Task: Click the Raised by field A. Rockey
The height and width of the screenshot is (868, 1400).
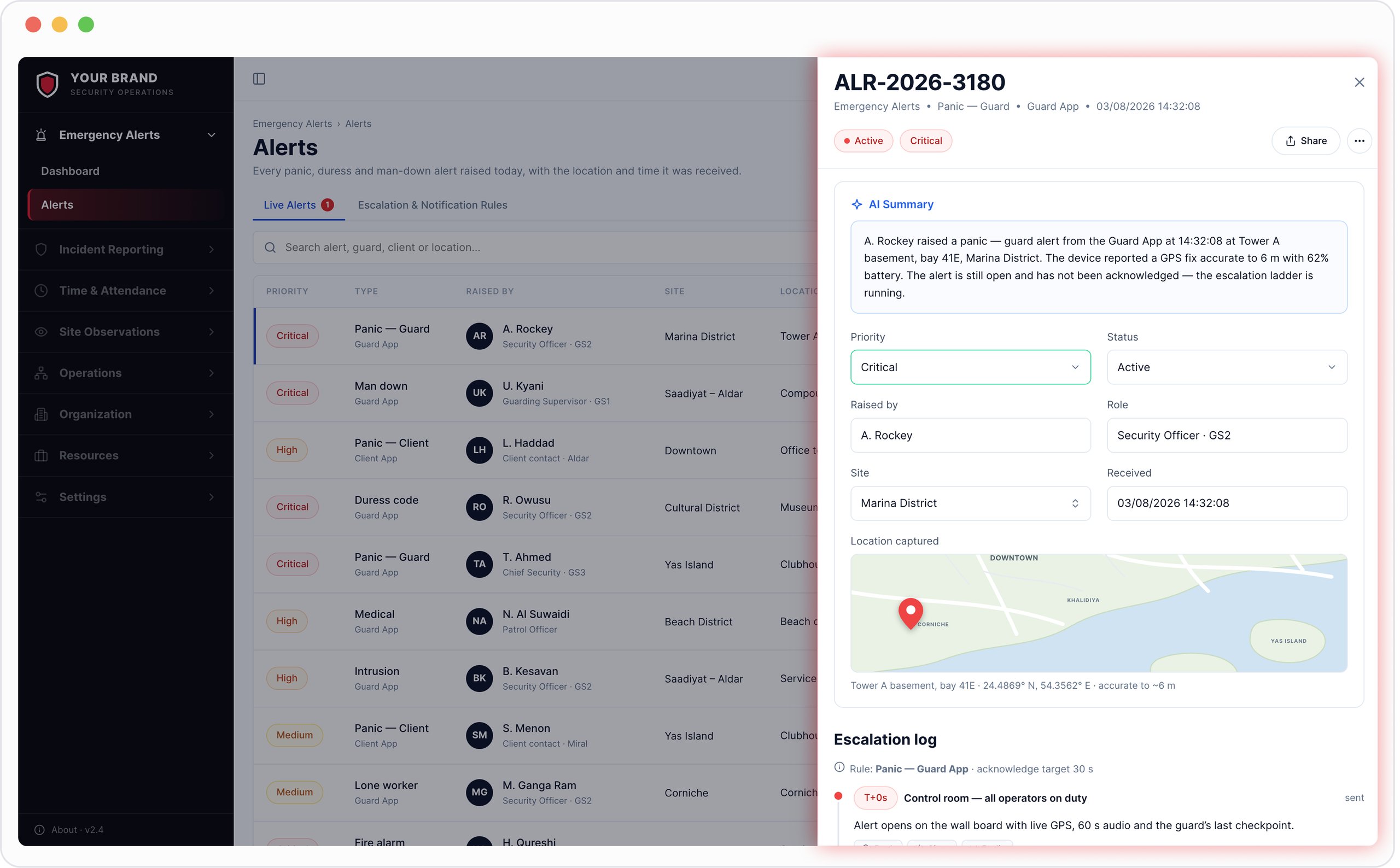Action: click(x=970, y=435)
